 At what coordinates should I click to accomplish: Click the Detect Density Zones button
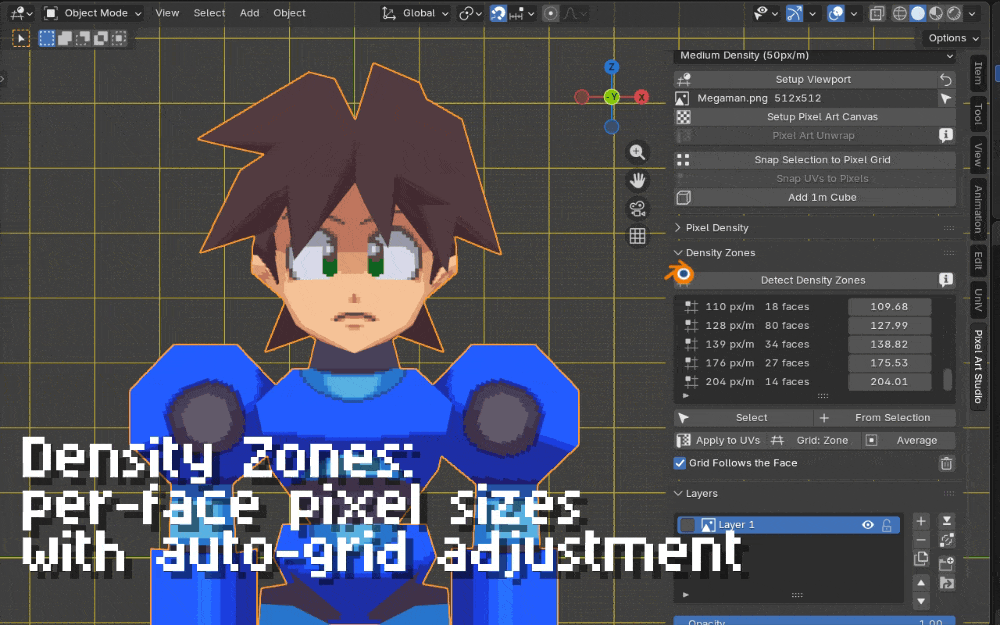(805, 280)
